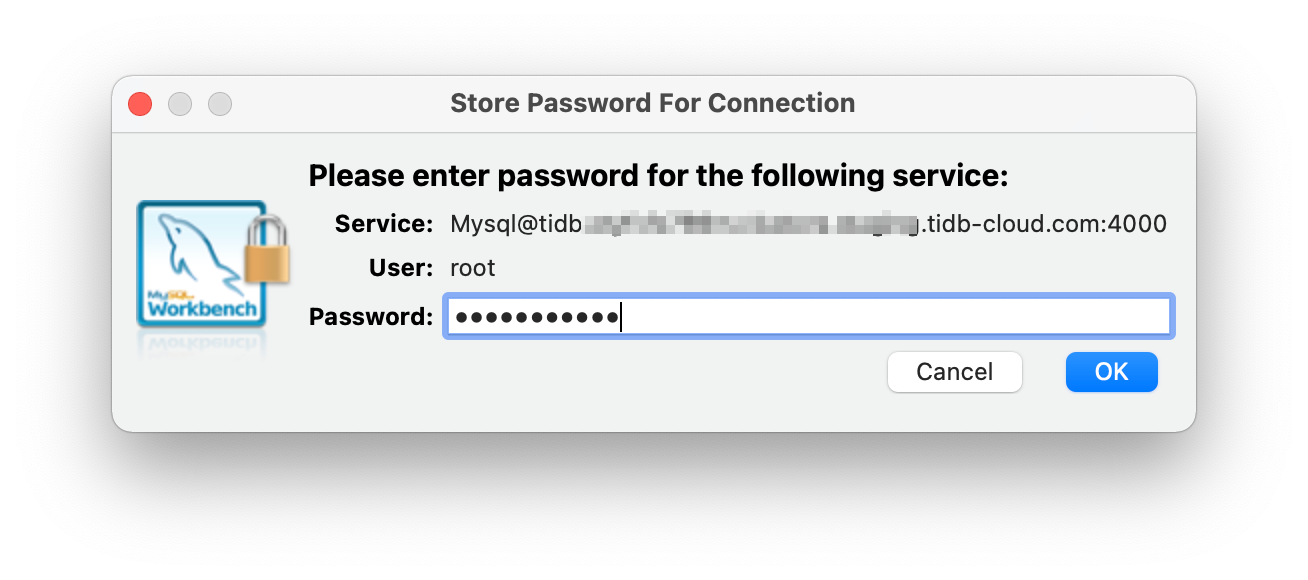Click the Password label text
The width and height of the screenshot is (1308, 580).
(x=372, y=316)
